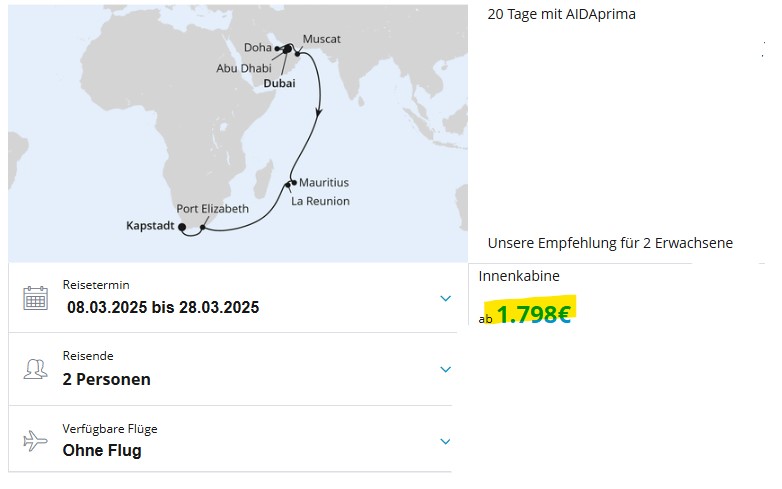Click the 20 Tage mit AIDAprima heading
This screenshot has height=489, width=782.
[x=562, y=14]
